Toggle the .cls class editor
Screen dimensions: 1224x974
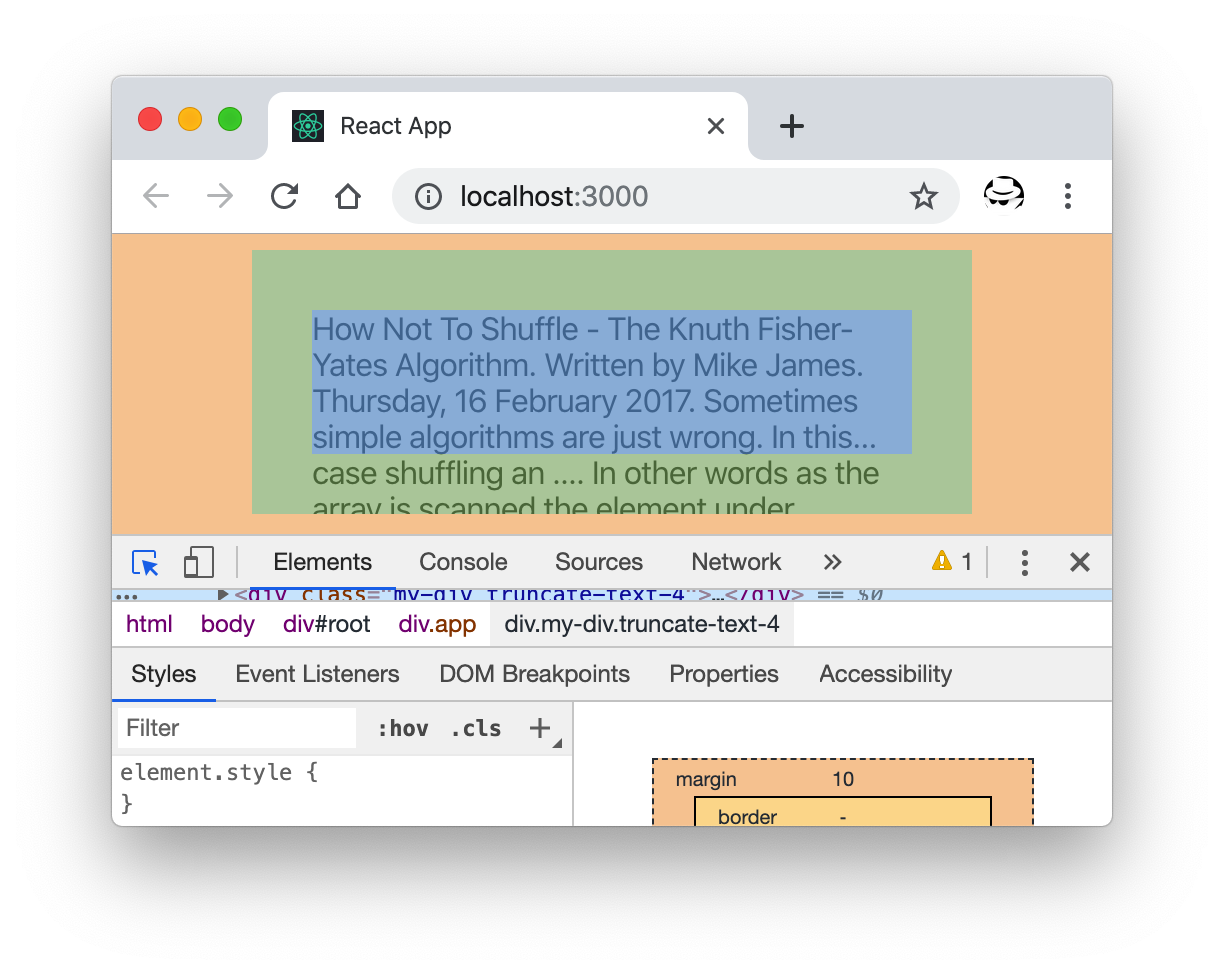(475, 728)
